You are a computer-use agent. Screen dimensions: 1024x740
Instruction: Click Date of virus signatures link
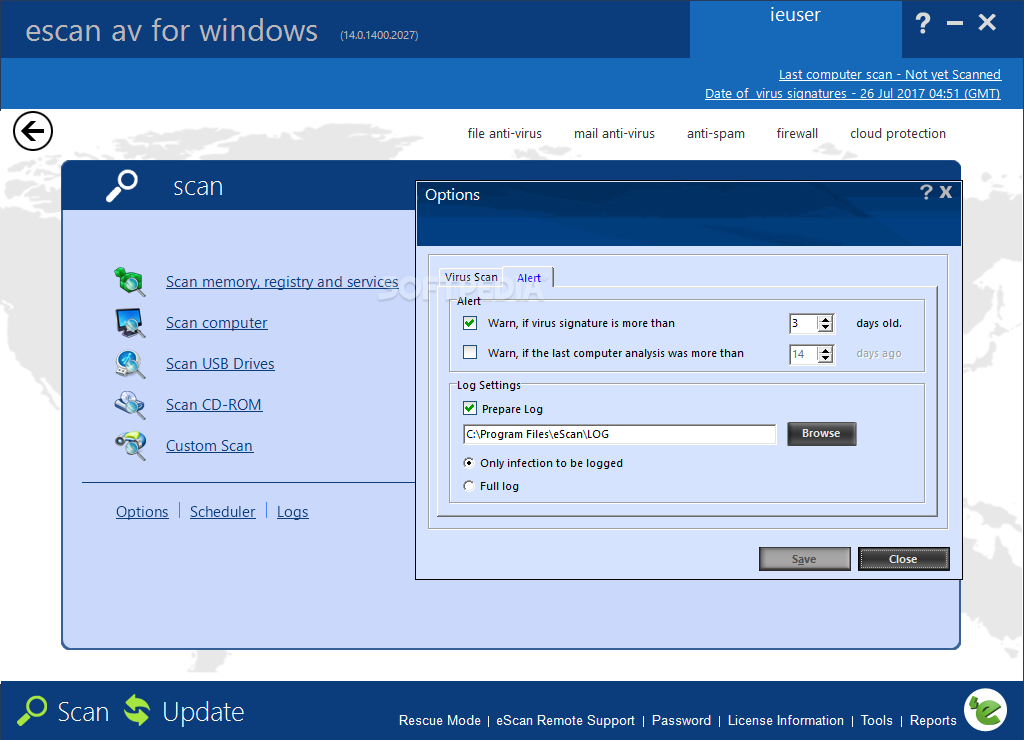852,93
